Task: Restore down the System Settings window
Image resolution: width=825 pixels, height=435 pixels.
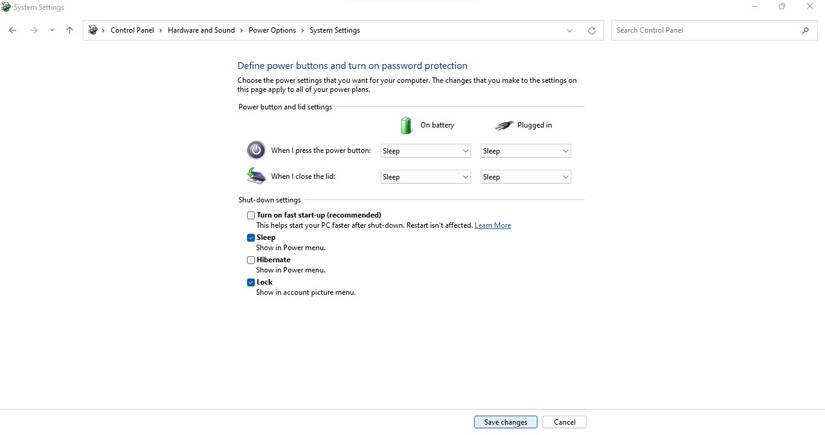Action: point(782,6)
